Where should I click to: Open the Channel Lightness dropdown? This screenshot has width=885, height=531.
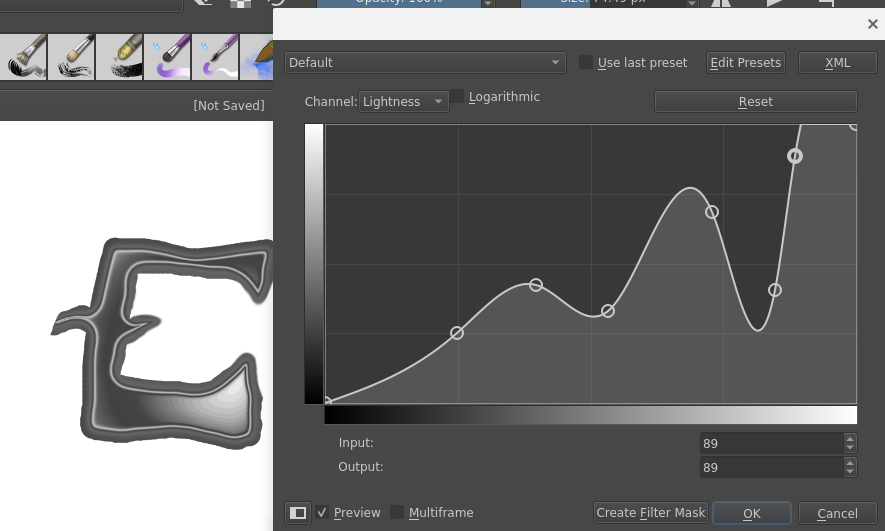404,102
